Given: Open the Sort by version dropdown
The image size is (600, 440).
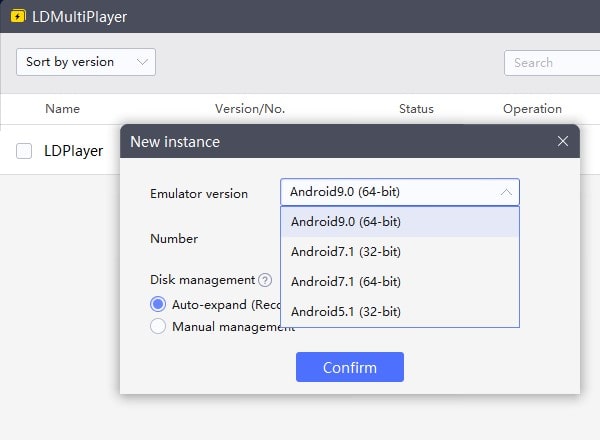Looking at the screenshot, I should click(86, 62).
